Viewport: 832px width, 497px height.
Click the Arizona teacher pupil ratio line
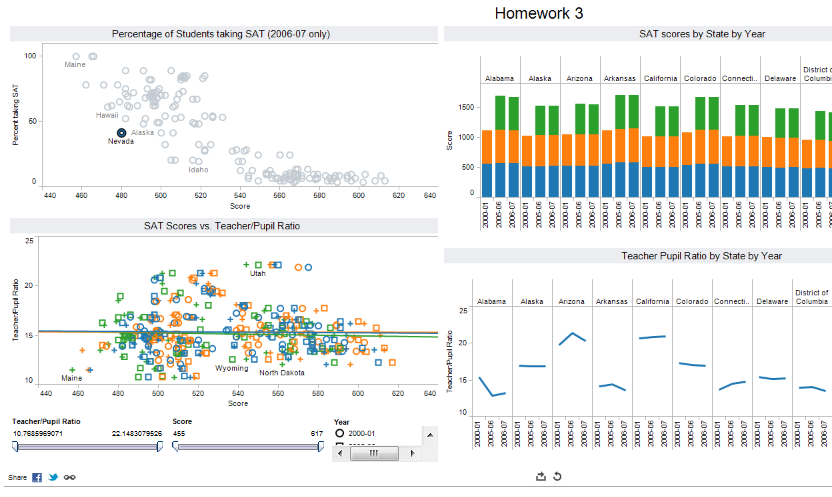pos(572,338)
